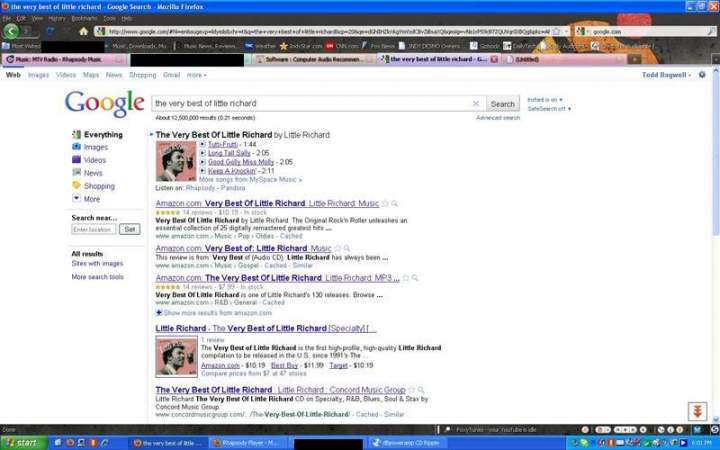Open the Gmail link in Google top bar
The height and width of the screenshot is (450, 720).
coord(171,75)
